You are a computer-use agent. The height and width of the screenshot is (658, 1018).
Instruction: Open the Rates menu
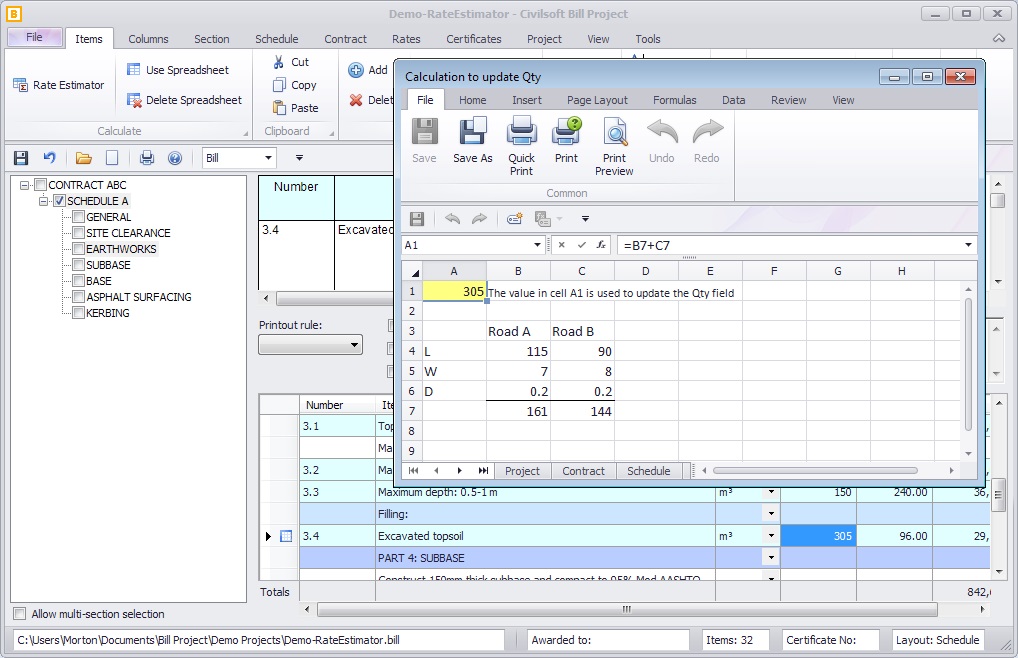click(406, 39)
